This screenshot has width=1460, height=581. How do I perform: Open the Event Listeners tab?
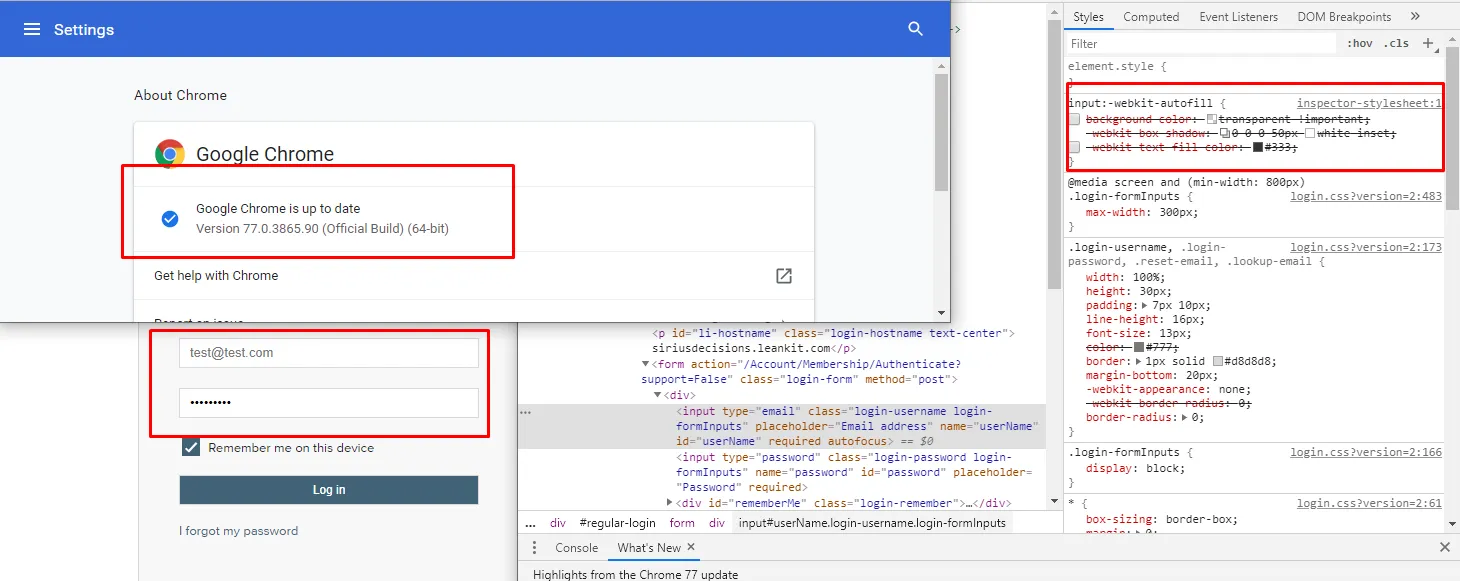[1238, 17]
